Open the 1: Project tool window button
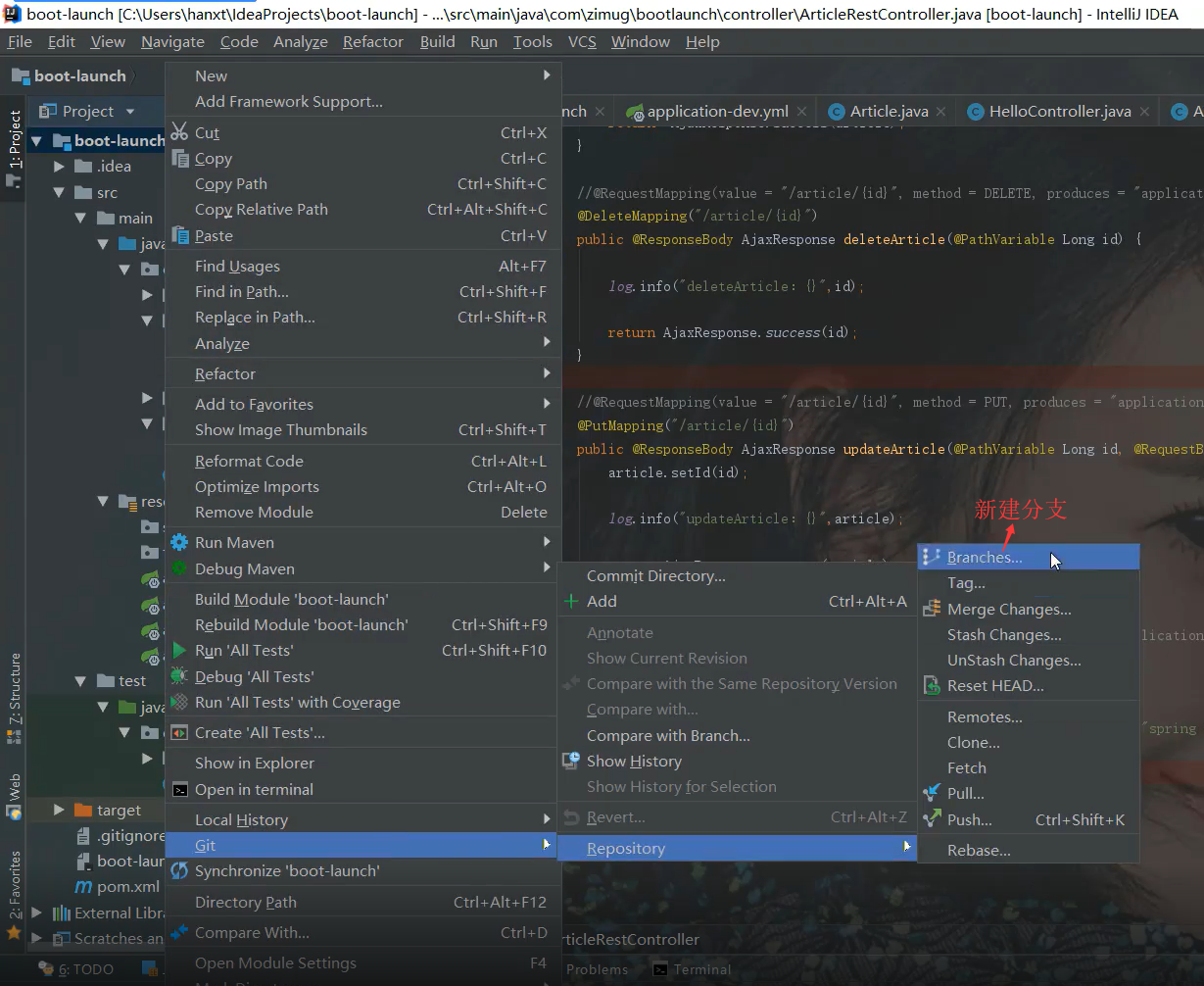 pos(14,147)
